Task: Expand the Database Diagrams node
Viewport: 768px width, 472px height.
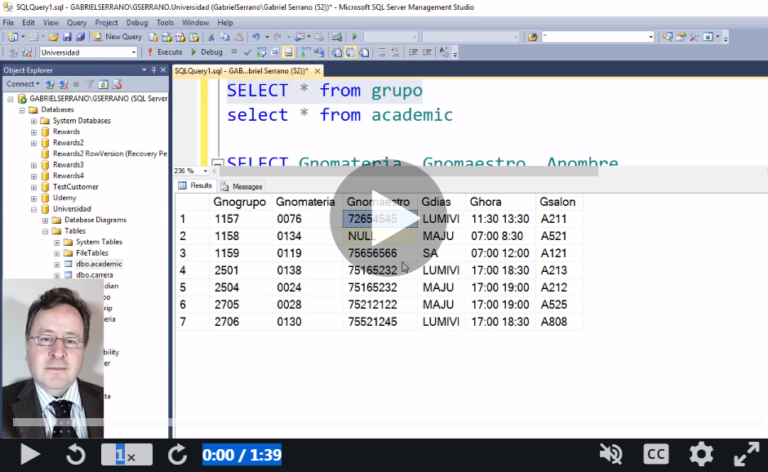Action: click(46, 221)
